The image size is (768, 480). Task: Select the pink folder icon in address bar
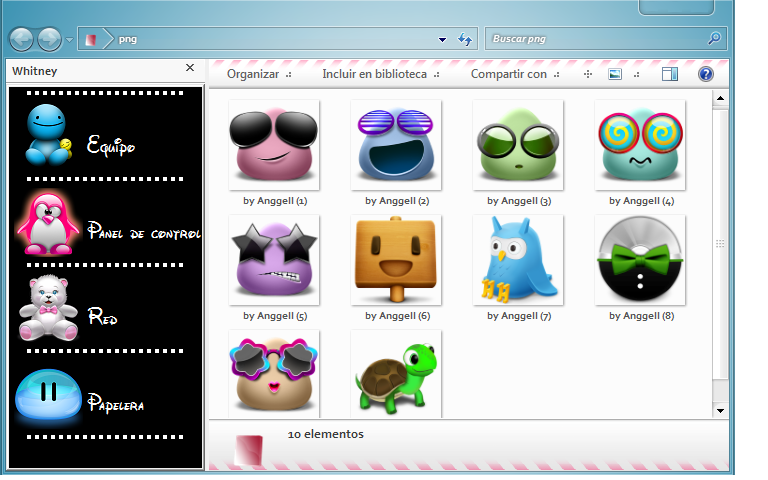[90, 40]
